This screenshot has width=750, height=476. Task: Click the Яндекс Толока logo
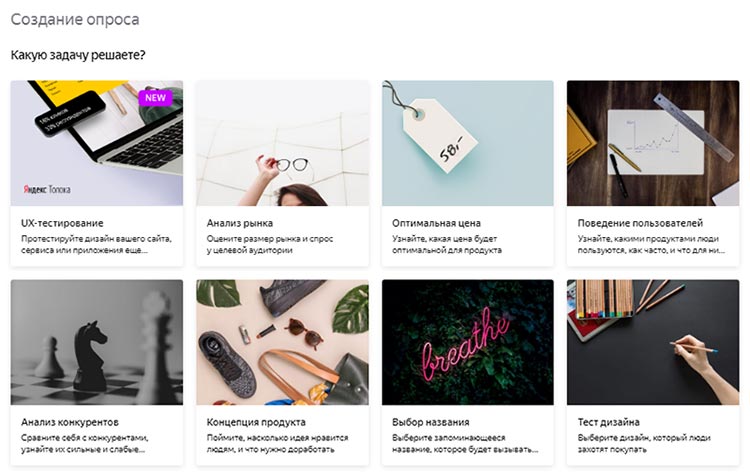[47, 188]
